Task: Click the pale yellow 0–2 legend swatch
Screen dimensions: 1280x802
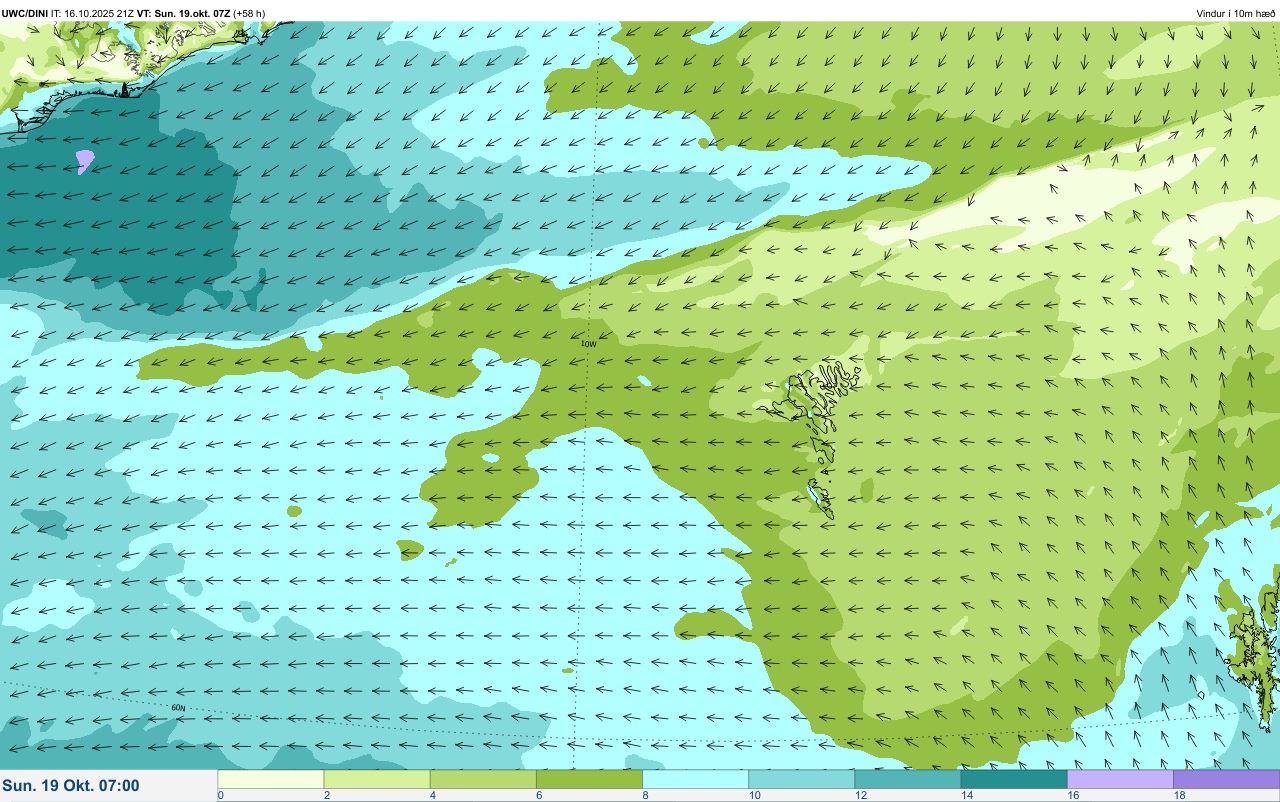Action: tap(271, 779)
